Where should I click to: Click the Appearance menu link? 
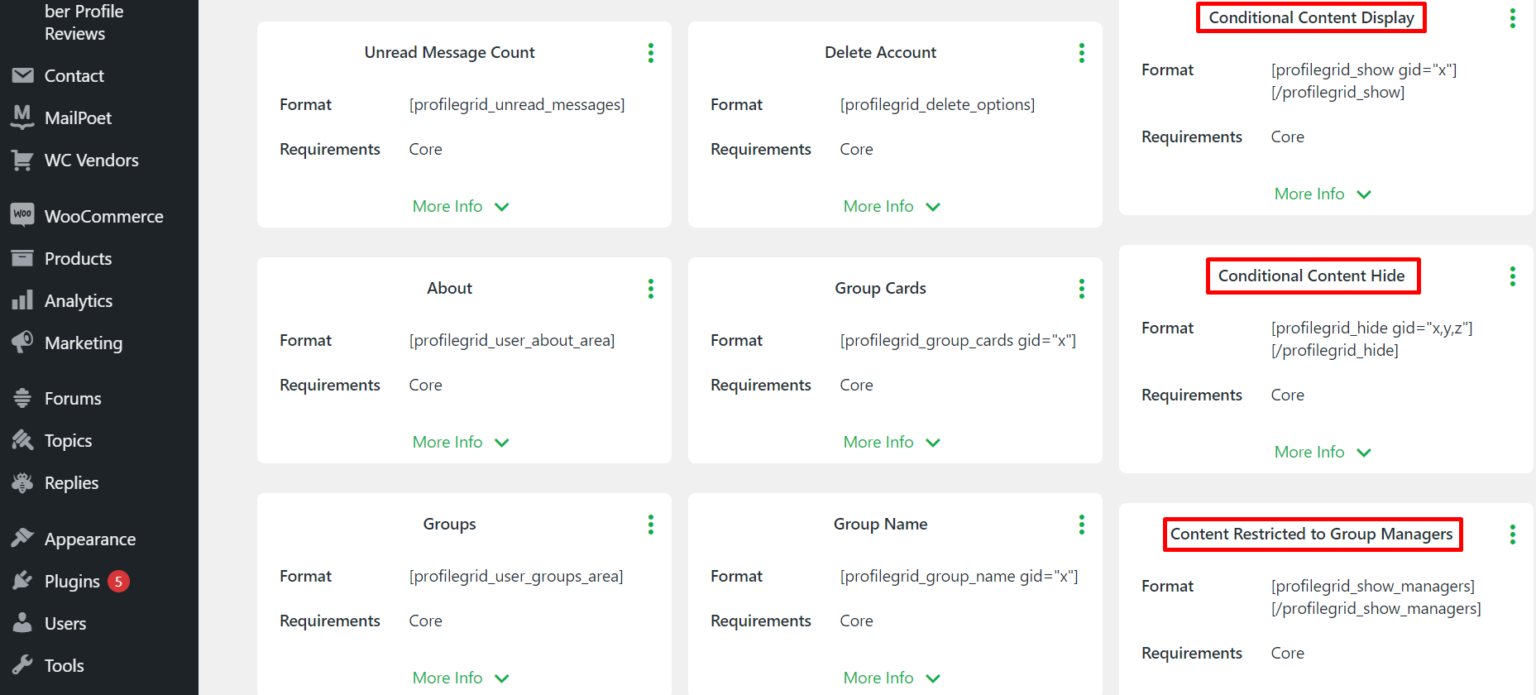pos(90,539)
